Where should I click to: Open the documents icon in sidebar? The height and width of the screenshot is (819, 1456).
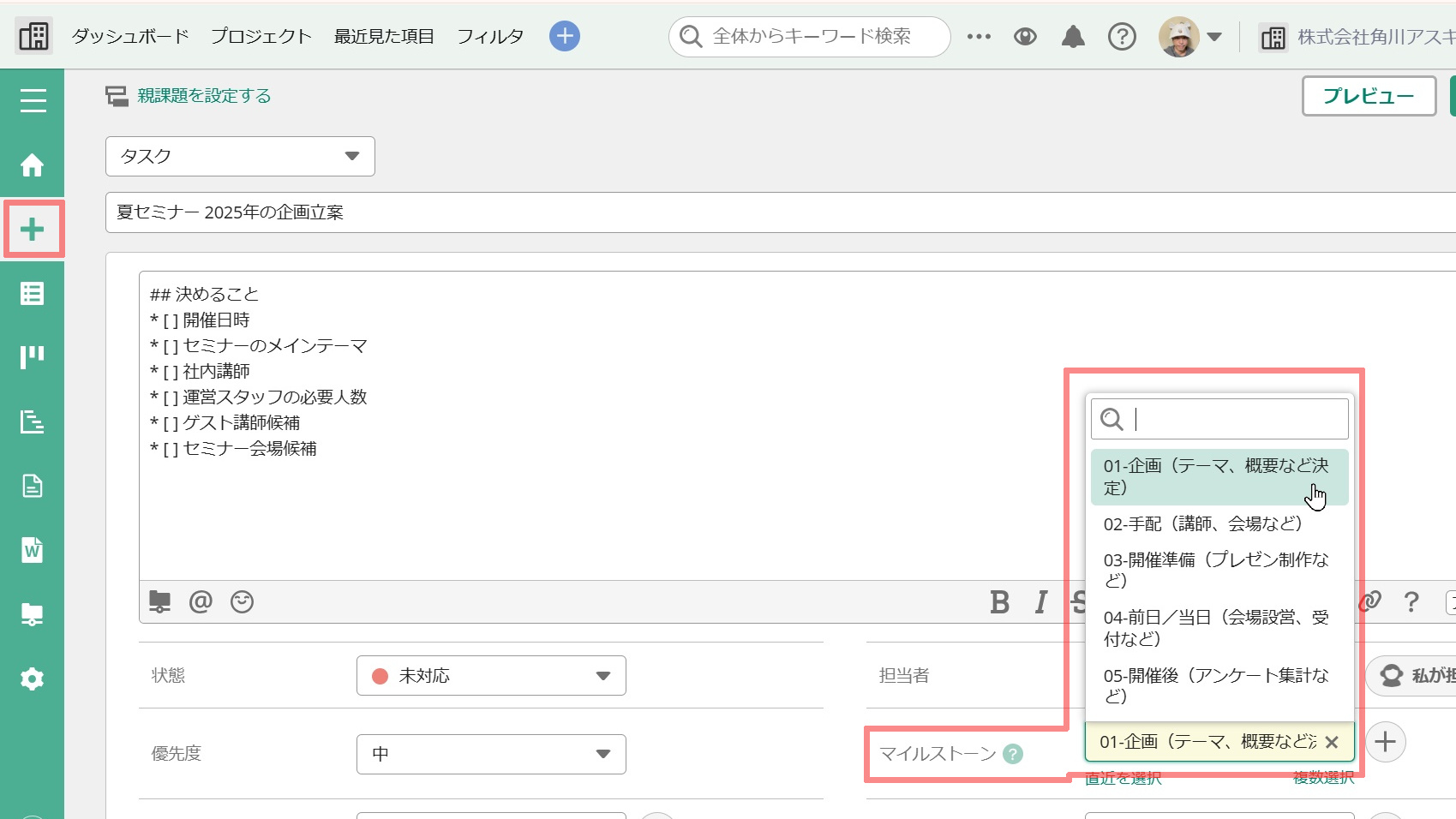[33, 486]
